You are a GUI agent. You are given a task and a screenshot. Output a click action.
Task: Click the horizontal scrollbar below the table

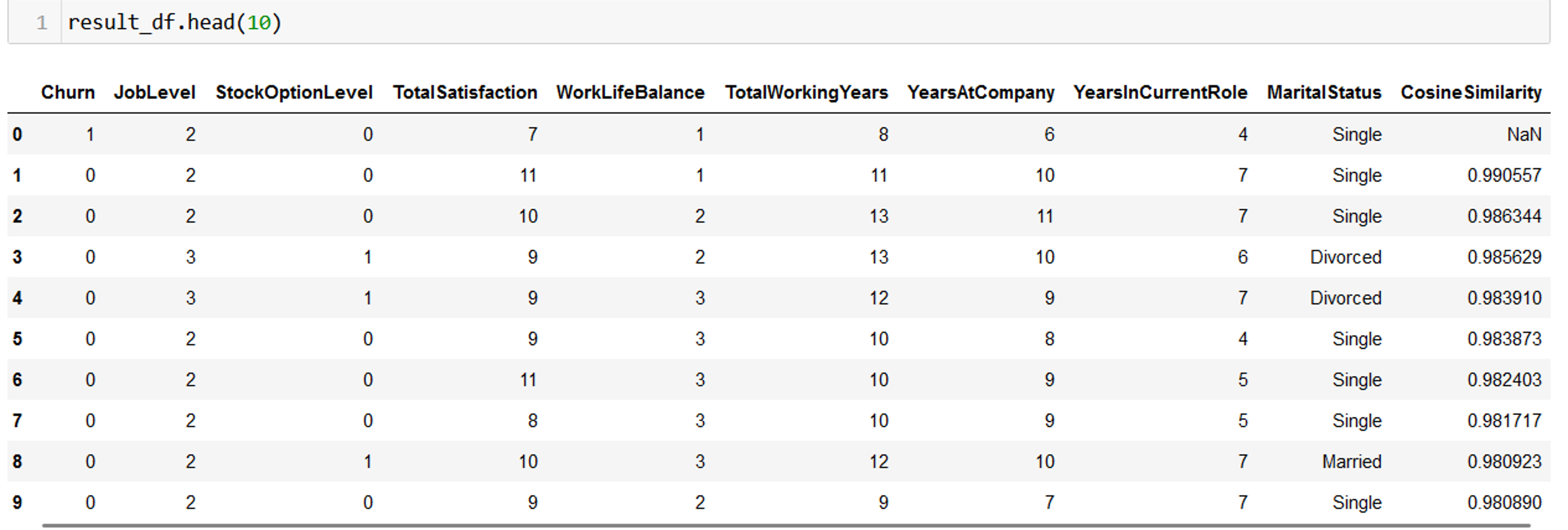[x=785, y=525]
